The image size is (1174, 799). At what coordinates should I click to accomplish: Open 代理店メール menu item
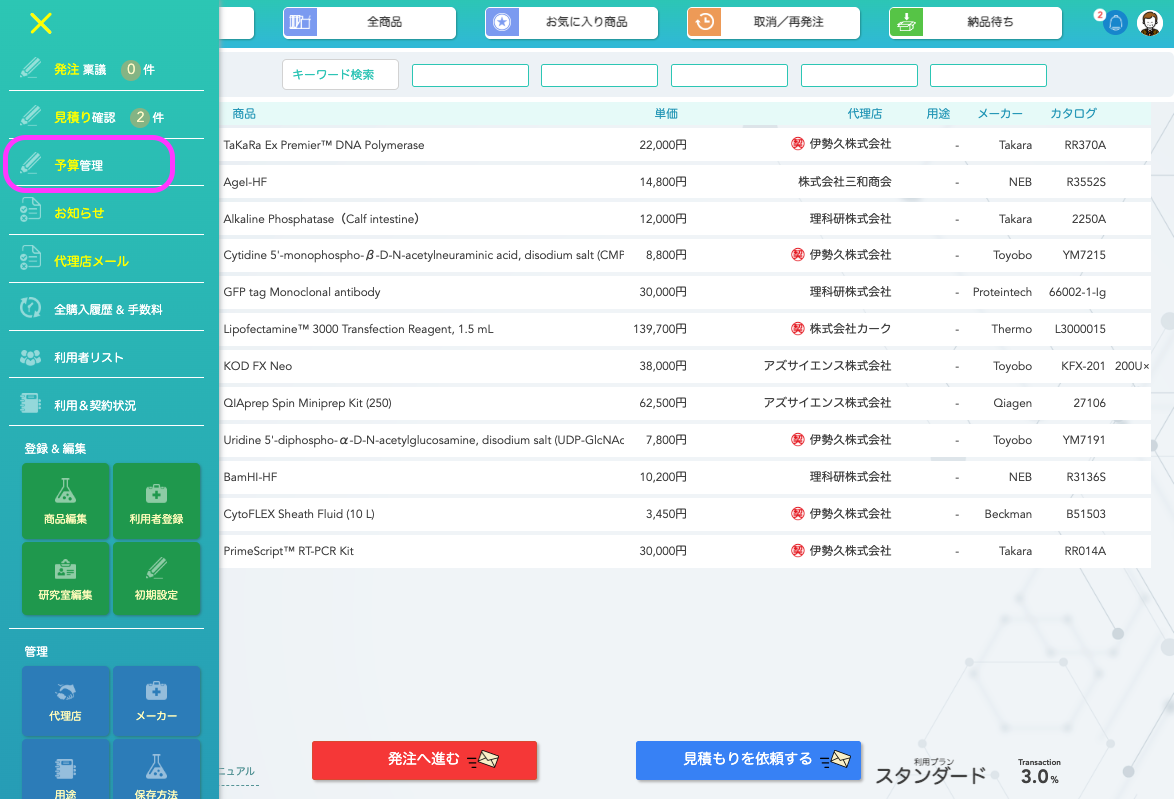coord(90,261)
